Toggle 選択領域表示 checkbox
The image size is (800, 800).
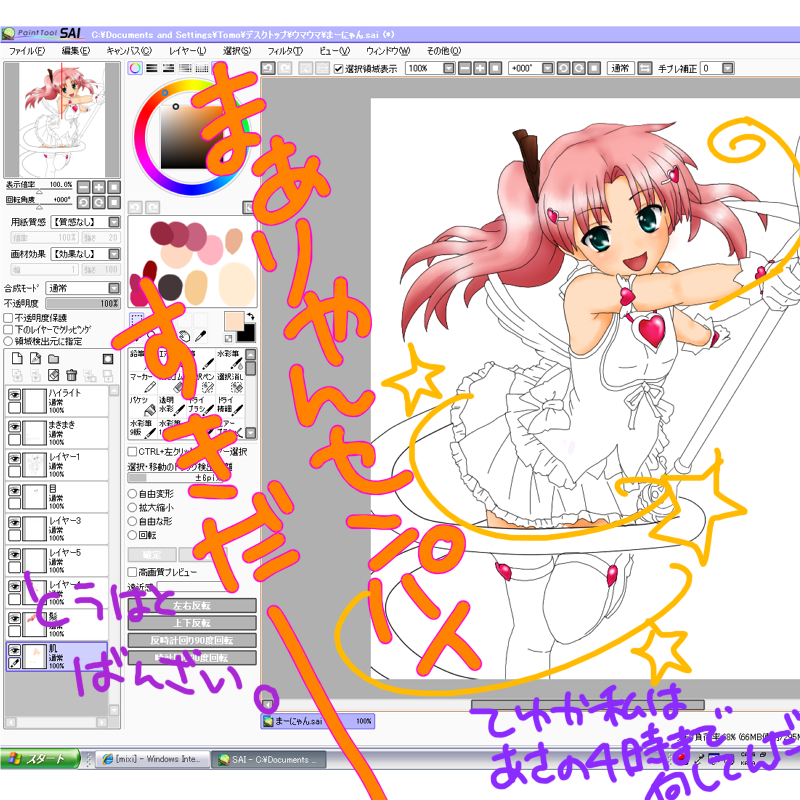click(338, 68)
